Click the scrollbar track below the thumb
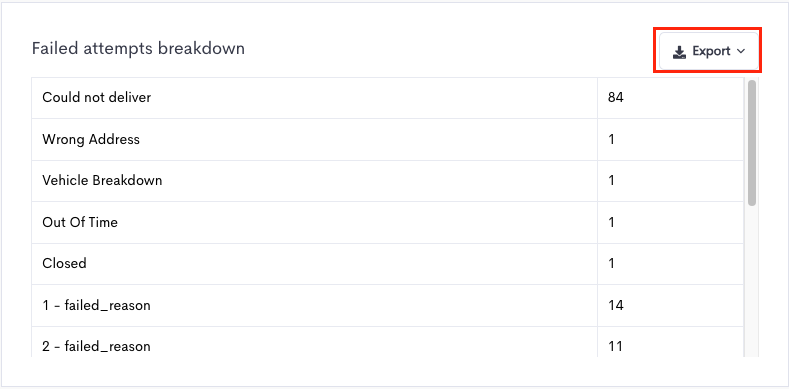This screenshot has width=789, height=389. [x=752, y=282]
